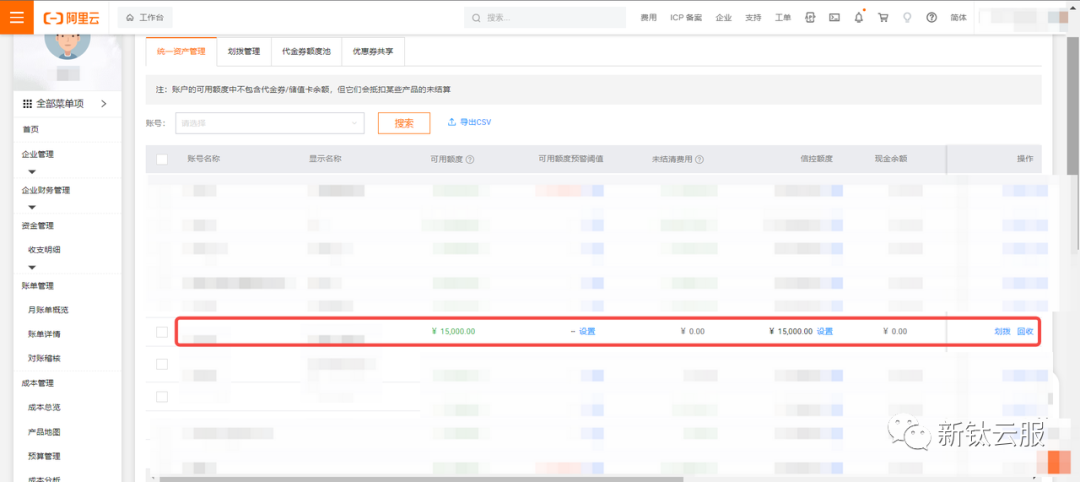Click the 导出CSV link
Viewport: 1080px width, 482px height.
click(x=469, y=122)
